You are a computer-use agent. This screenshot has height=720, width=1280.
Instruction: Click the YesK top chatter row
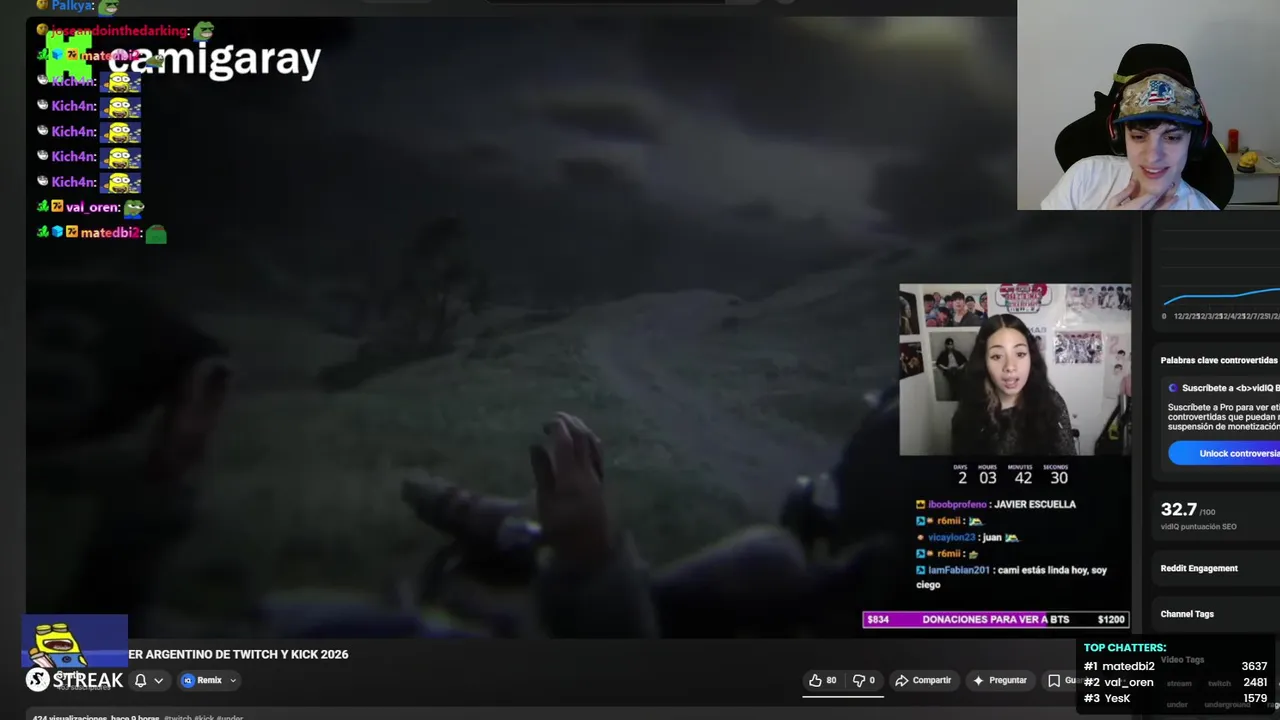1176,698
